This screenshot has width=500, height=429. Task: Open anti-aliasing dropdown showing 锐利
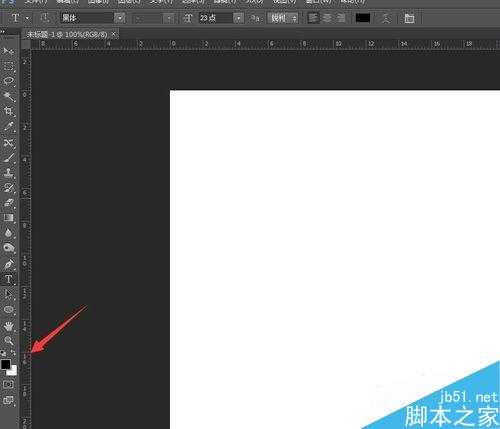click(283, 18)
